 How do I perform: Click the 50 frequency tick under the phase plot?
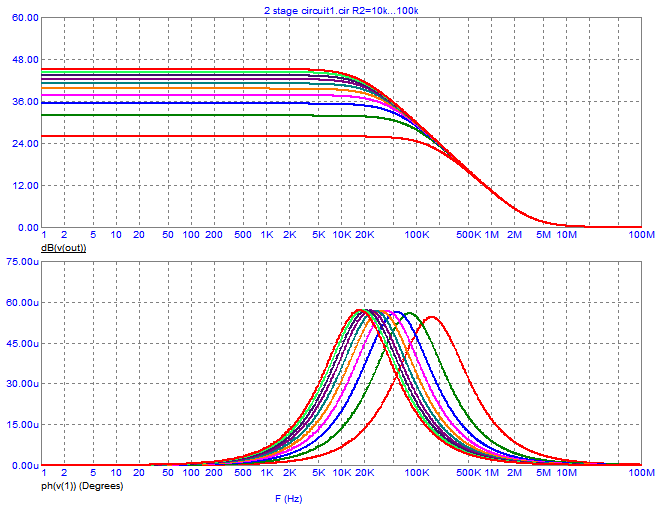[168, 473]
